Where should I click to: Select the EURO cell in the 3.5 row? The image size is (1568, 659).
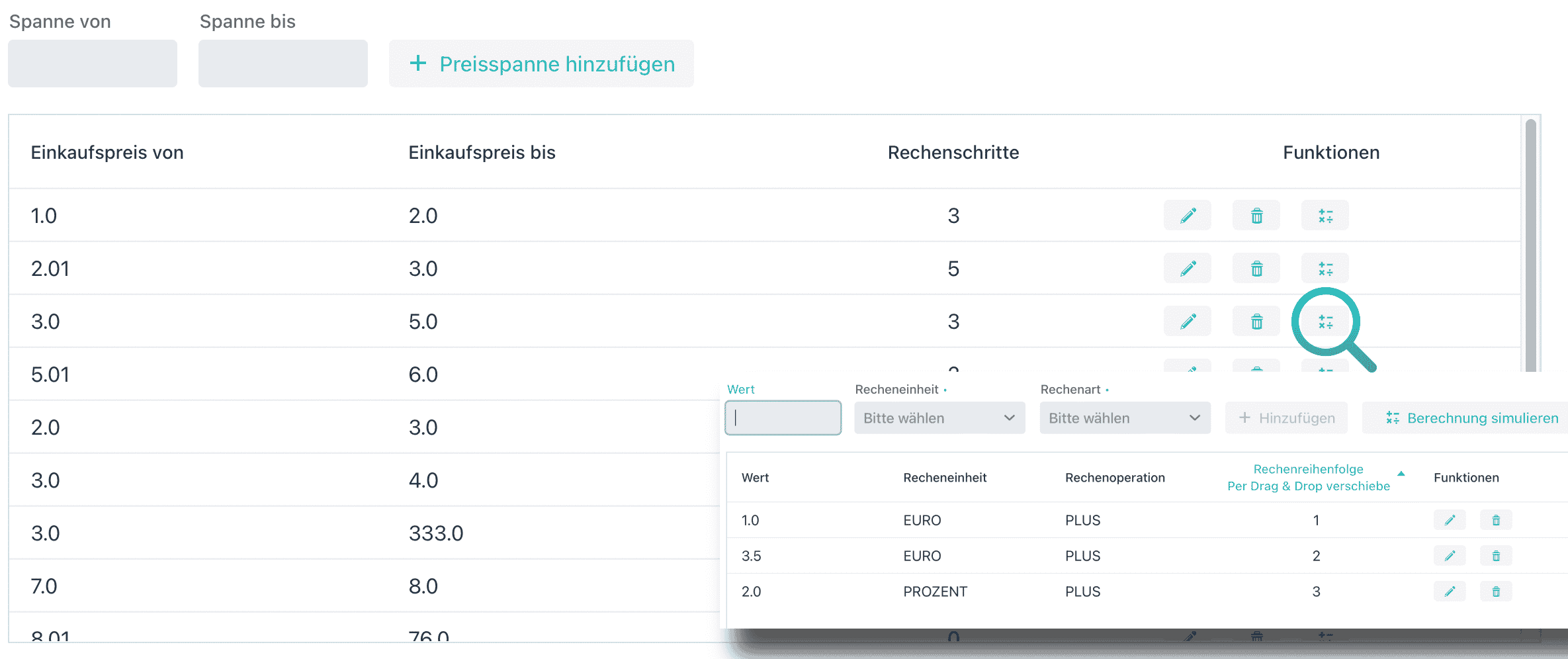click(x=922, y=556)
